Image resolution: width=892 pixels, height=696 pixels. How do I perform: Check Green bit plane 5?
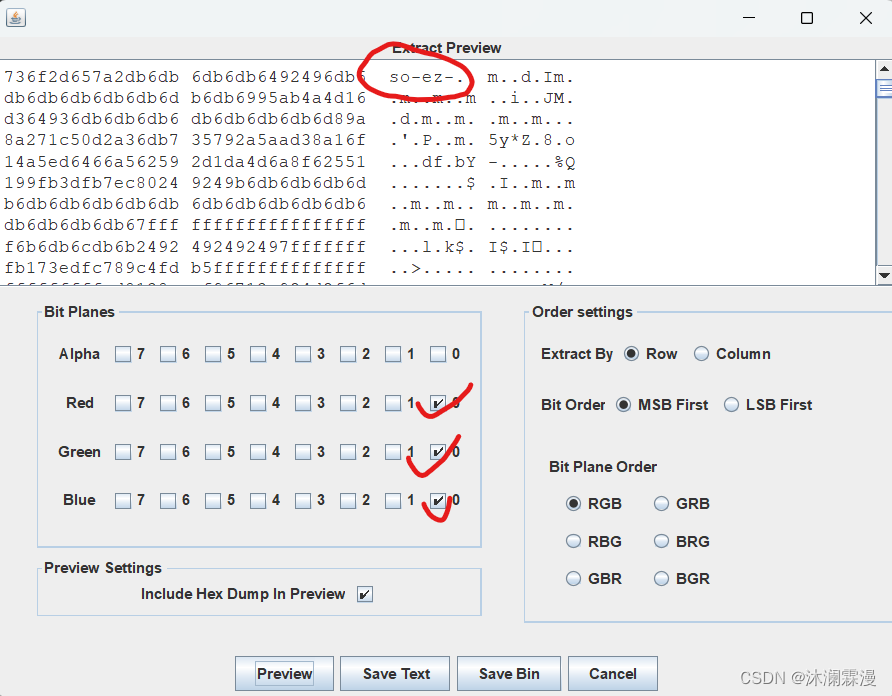point(213,452)
